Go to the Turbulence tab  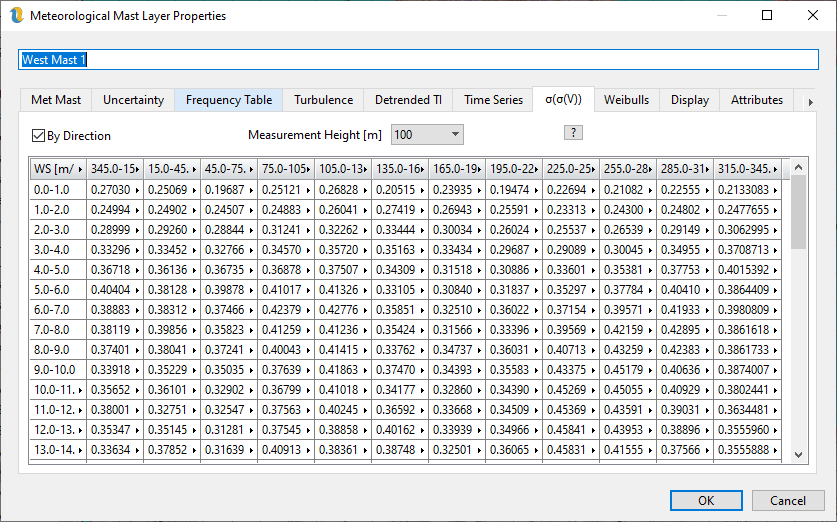pyautogui.click(x=323, y=100)
